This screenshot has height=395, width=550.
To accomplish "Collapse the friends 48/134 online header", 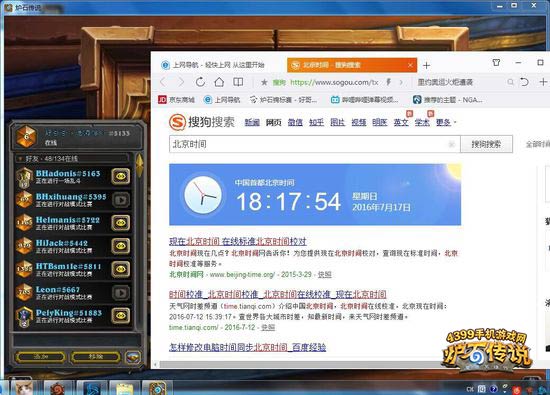I will click(x=72, y=159).
